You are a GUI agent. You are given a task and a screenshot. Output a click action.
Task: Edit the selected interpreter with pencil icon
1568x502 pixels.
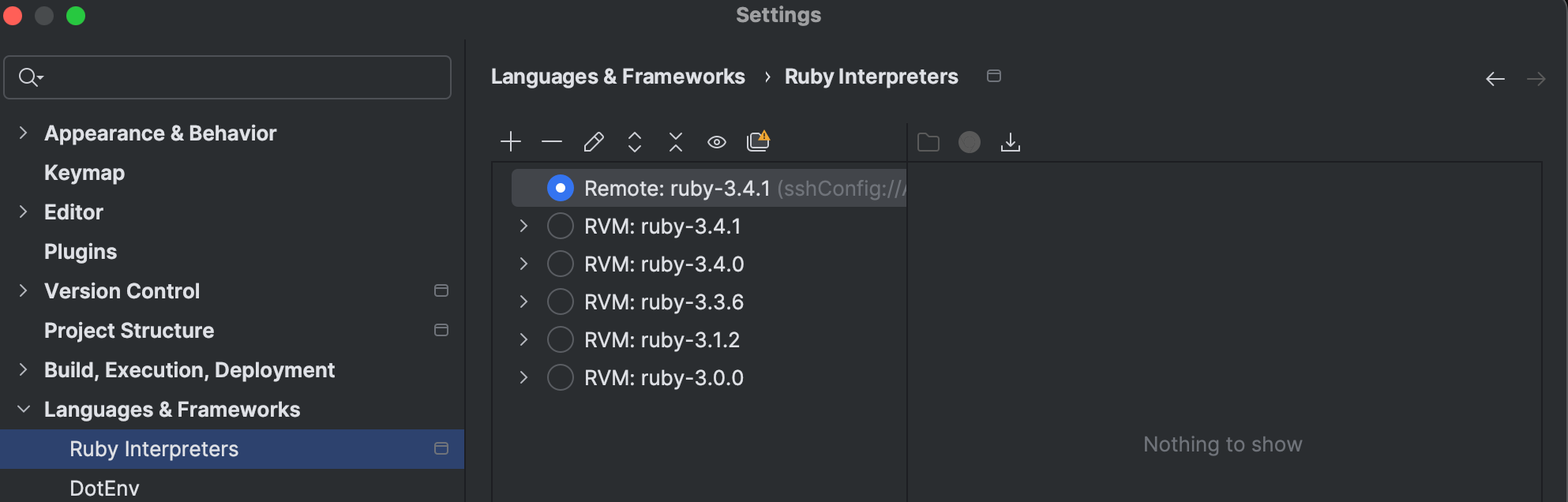593,141
